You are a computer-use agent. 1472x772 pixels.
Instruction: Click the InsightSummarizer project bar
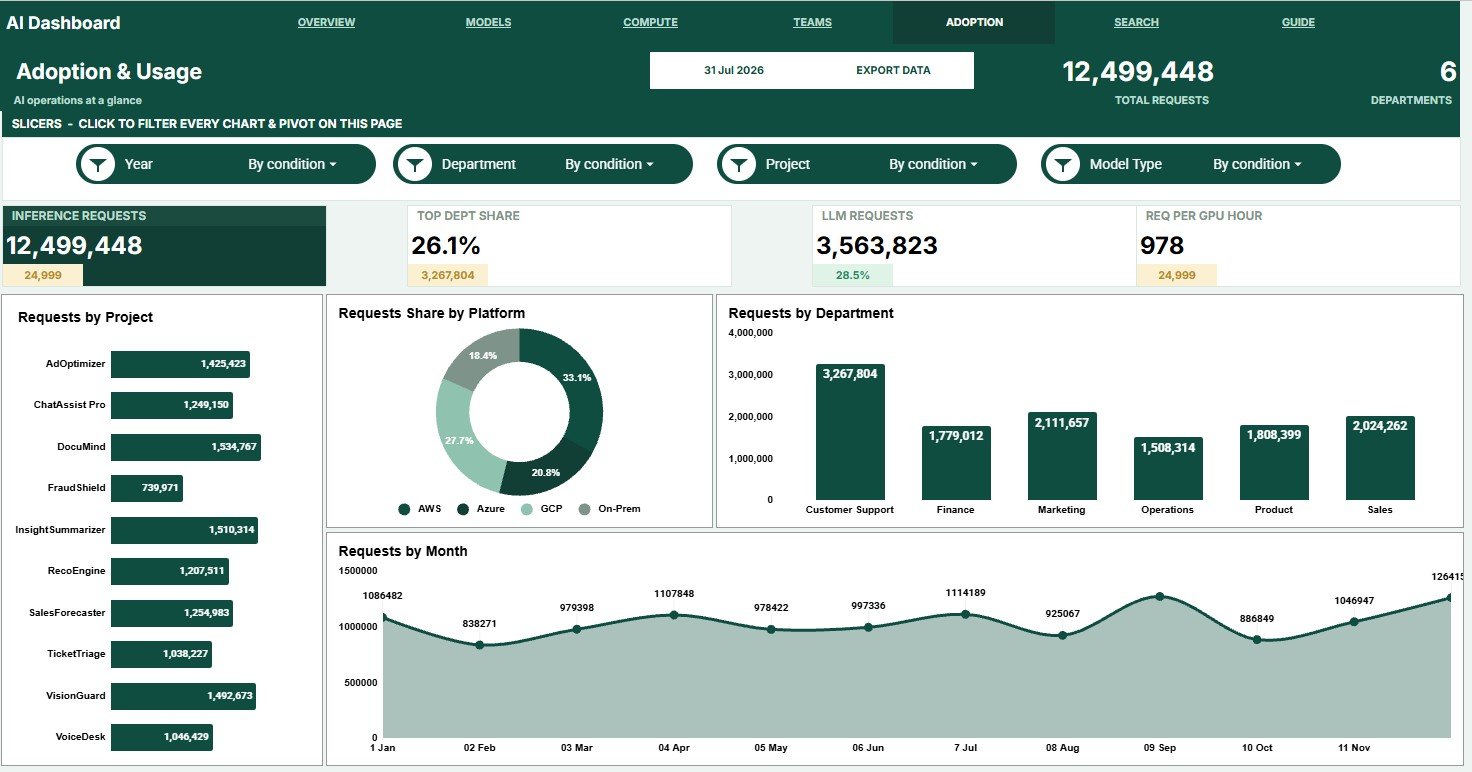pyautogui.click(x=184, y=530)
